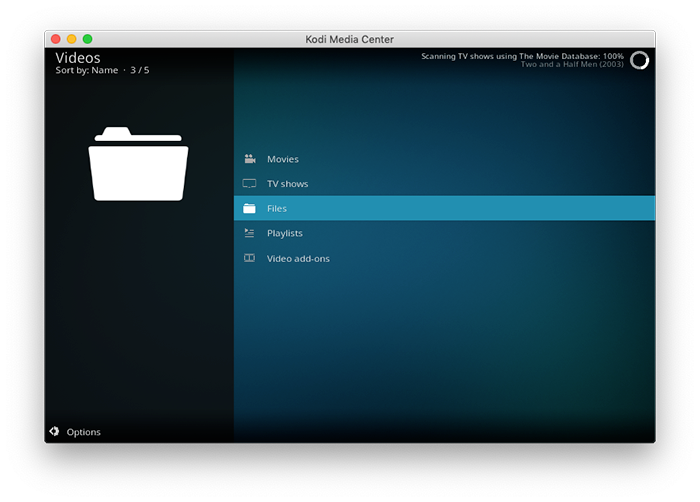Click the Video add-ons icon
The width and height of the screenshot is (700, 502).
(249, 258)
